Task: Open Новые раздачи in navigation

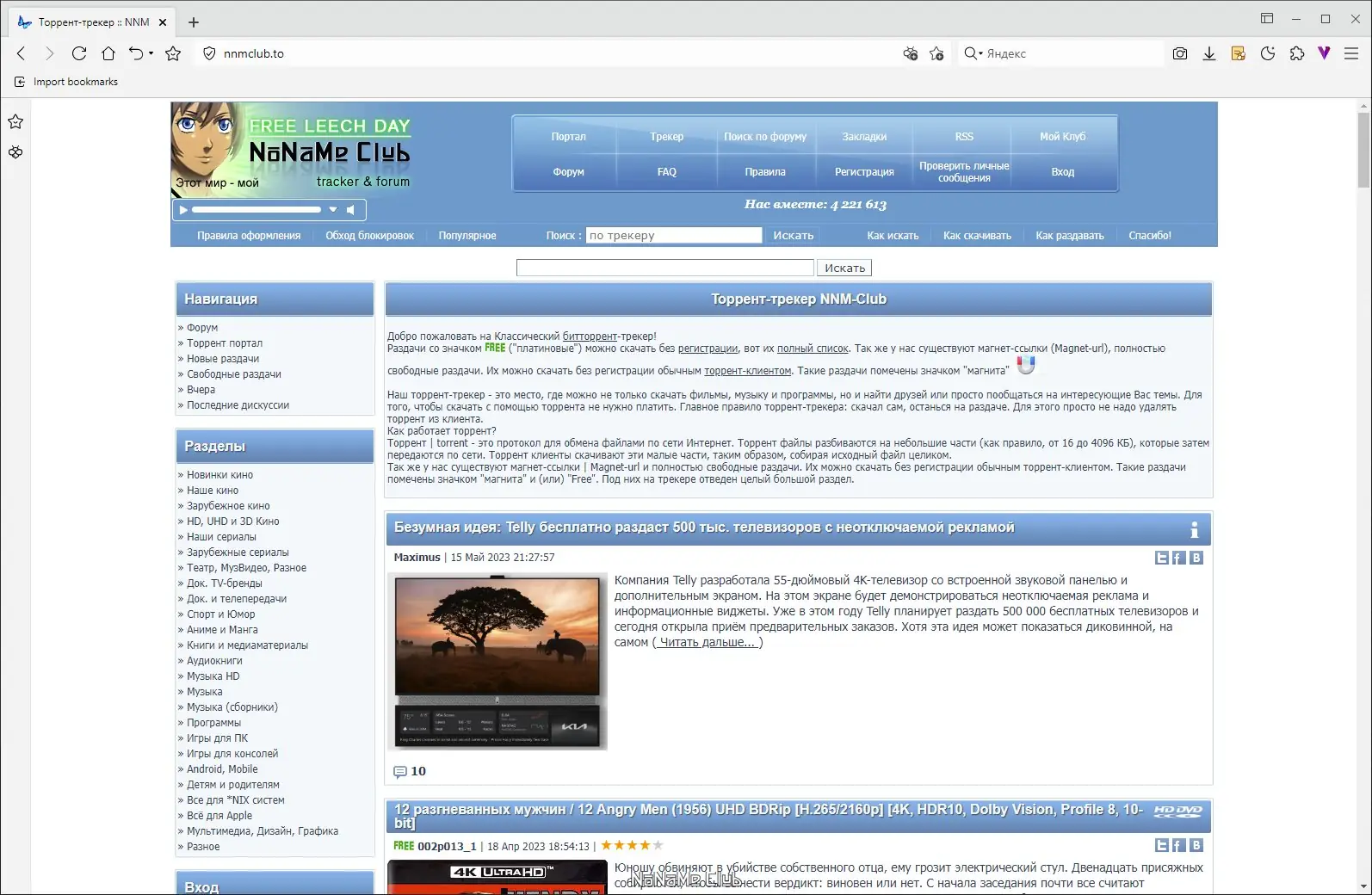Action: (x=223, y=359)
